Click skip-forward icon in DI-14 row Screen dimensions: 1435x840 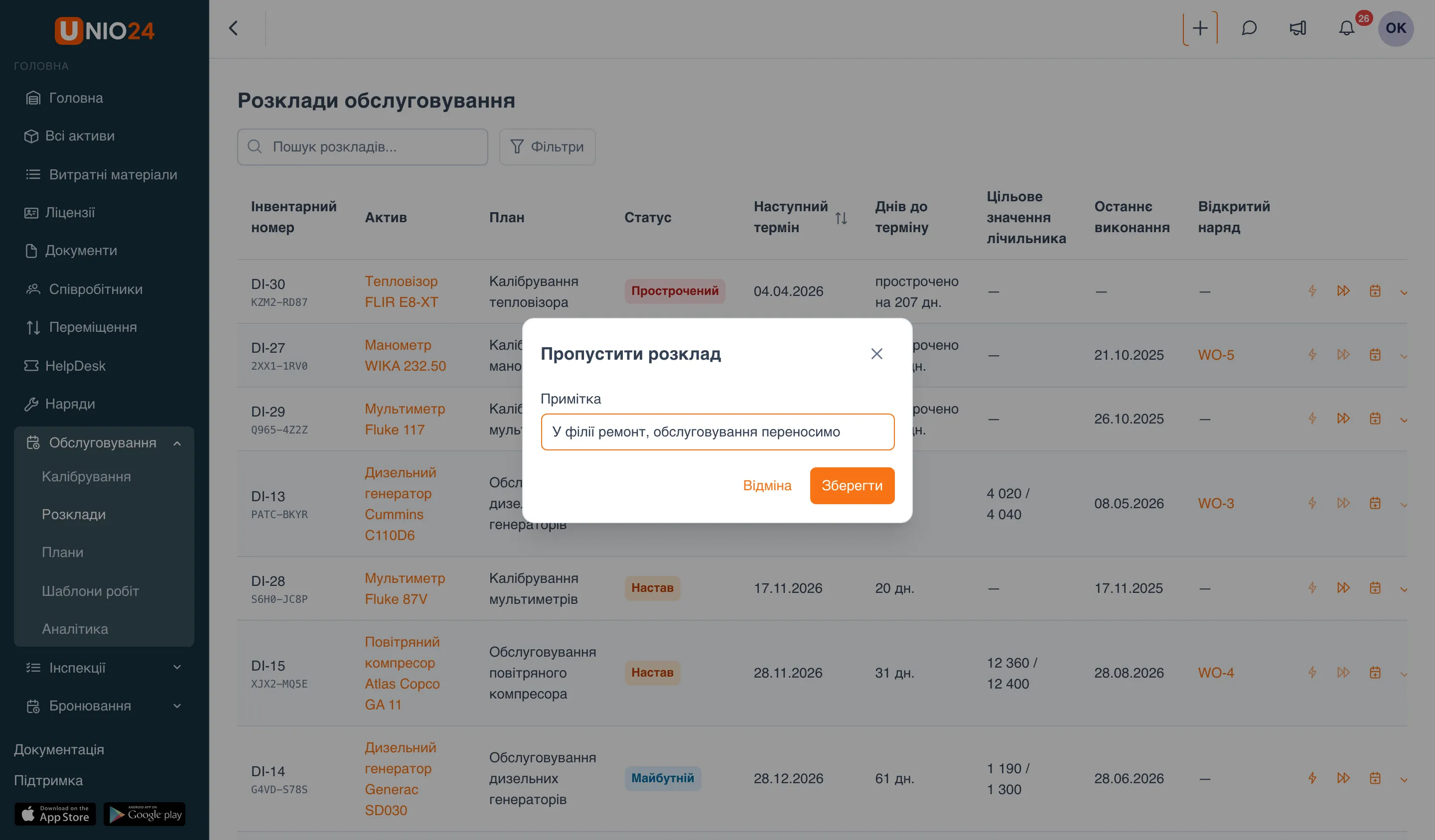click(1343, 778)
